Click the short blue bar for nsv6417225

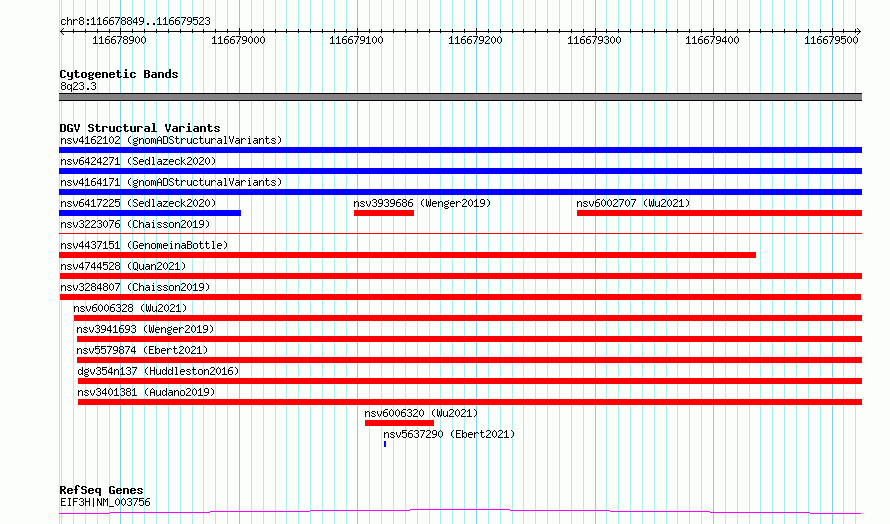pos(150,213)
